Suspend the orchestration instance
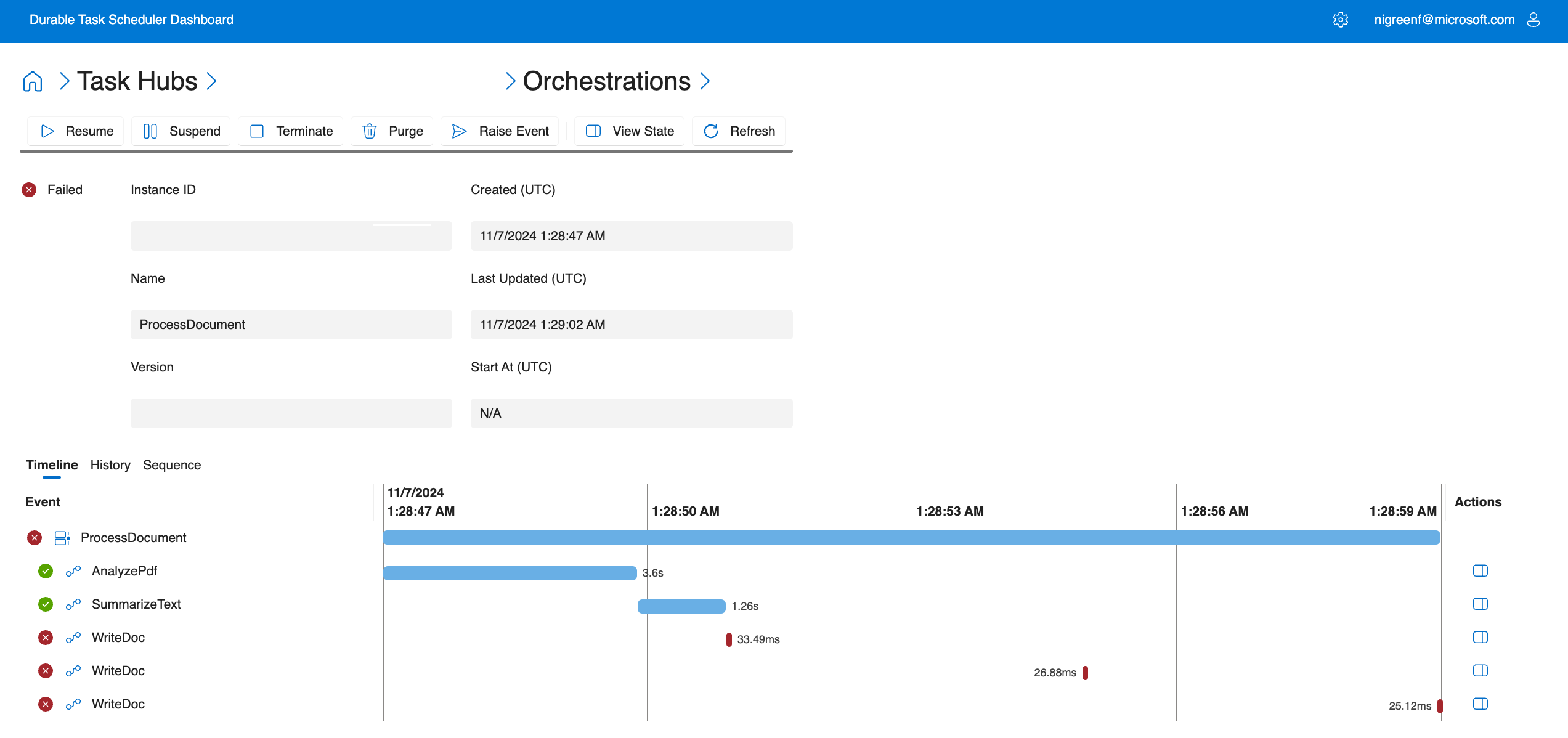1568x738 pixels. tap(181, 131)
